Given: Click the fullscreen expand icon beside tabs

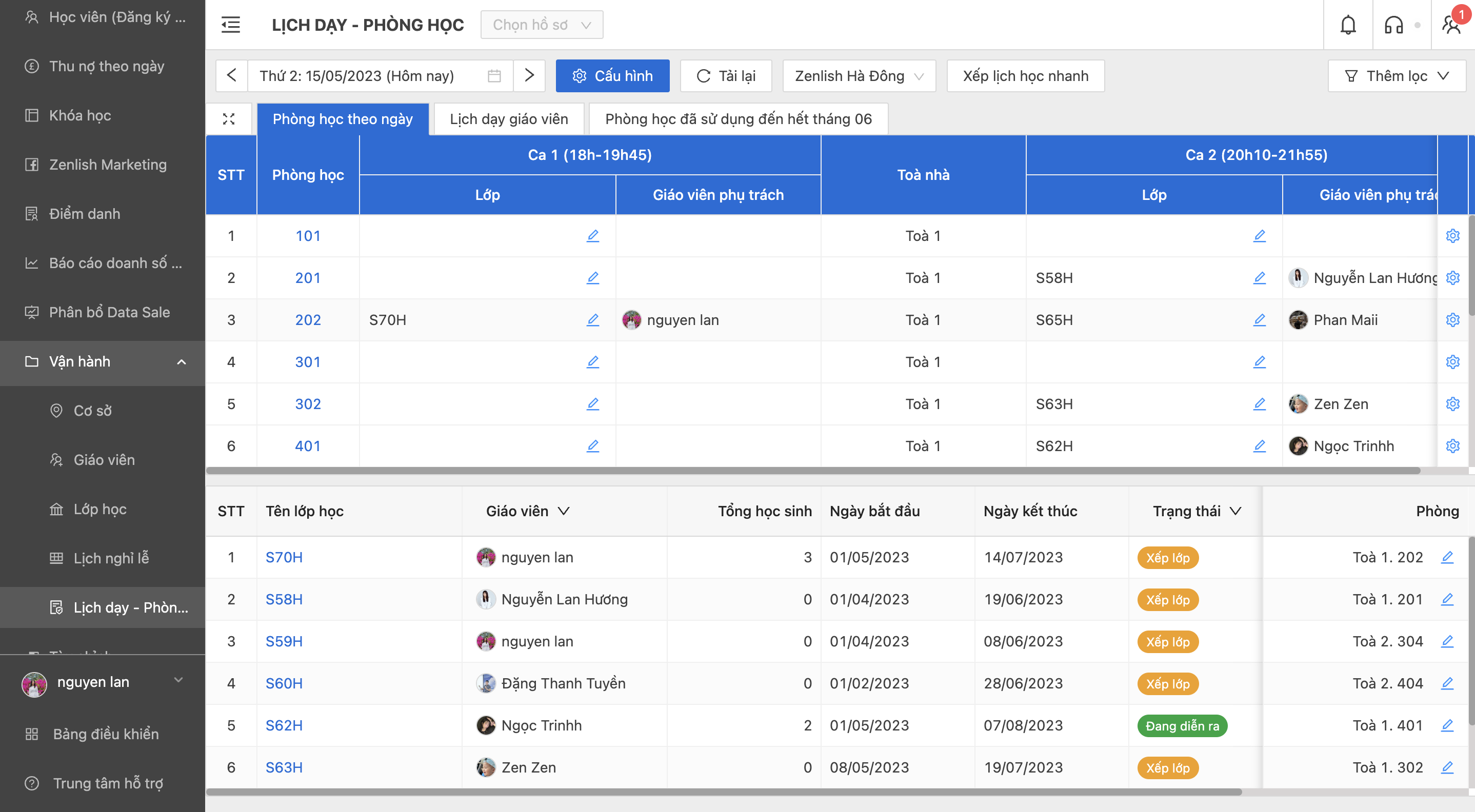Looking at the screenshot, I should click(x=228, y=119).
